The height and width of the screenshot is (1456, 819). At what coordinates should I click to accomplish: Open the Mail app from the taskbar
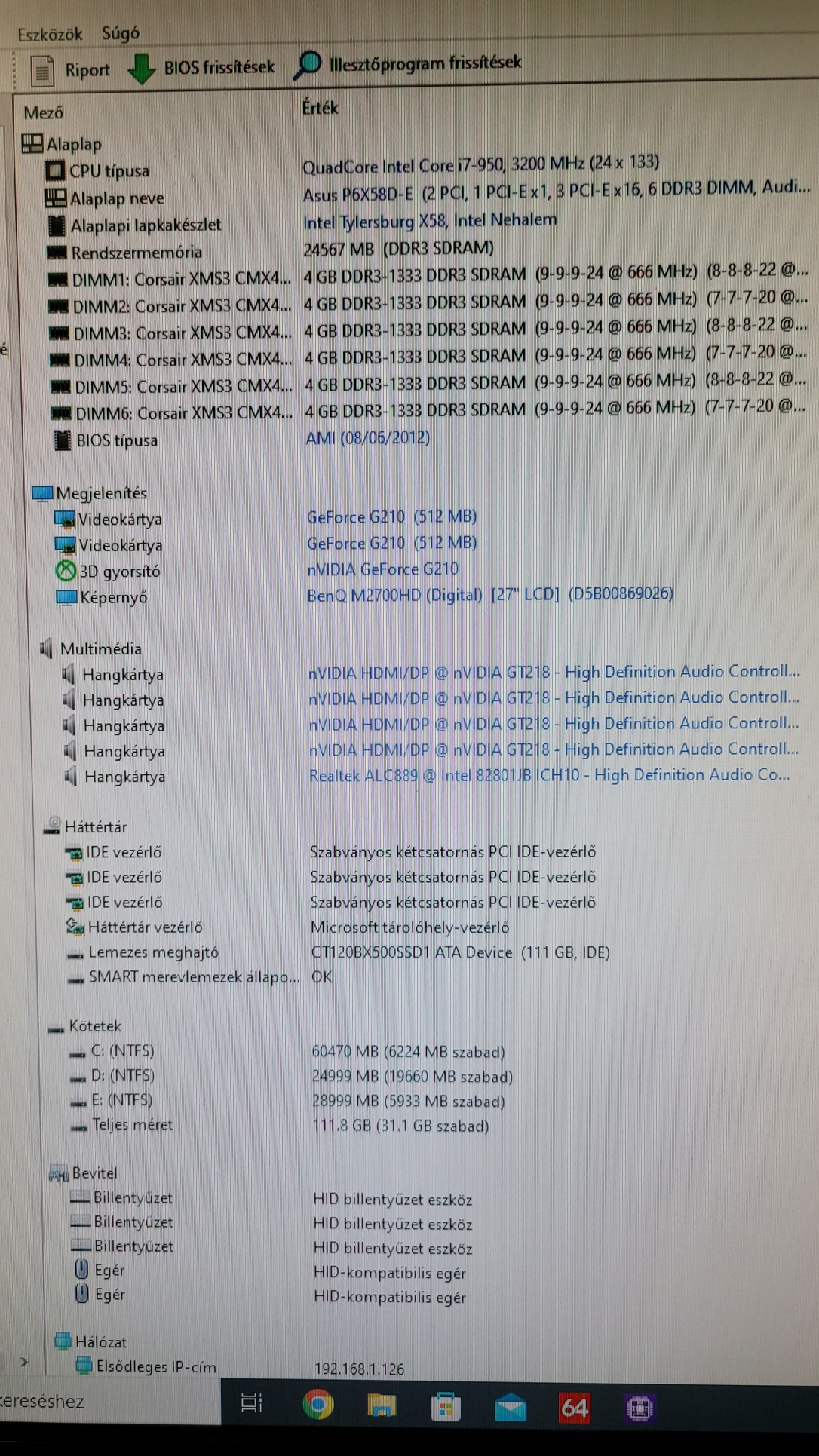coord(510,1407)
